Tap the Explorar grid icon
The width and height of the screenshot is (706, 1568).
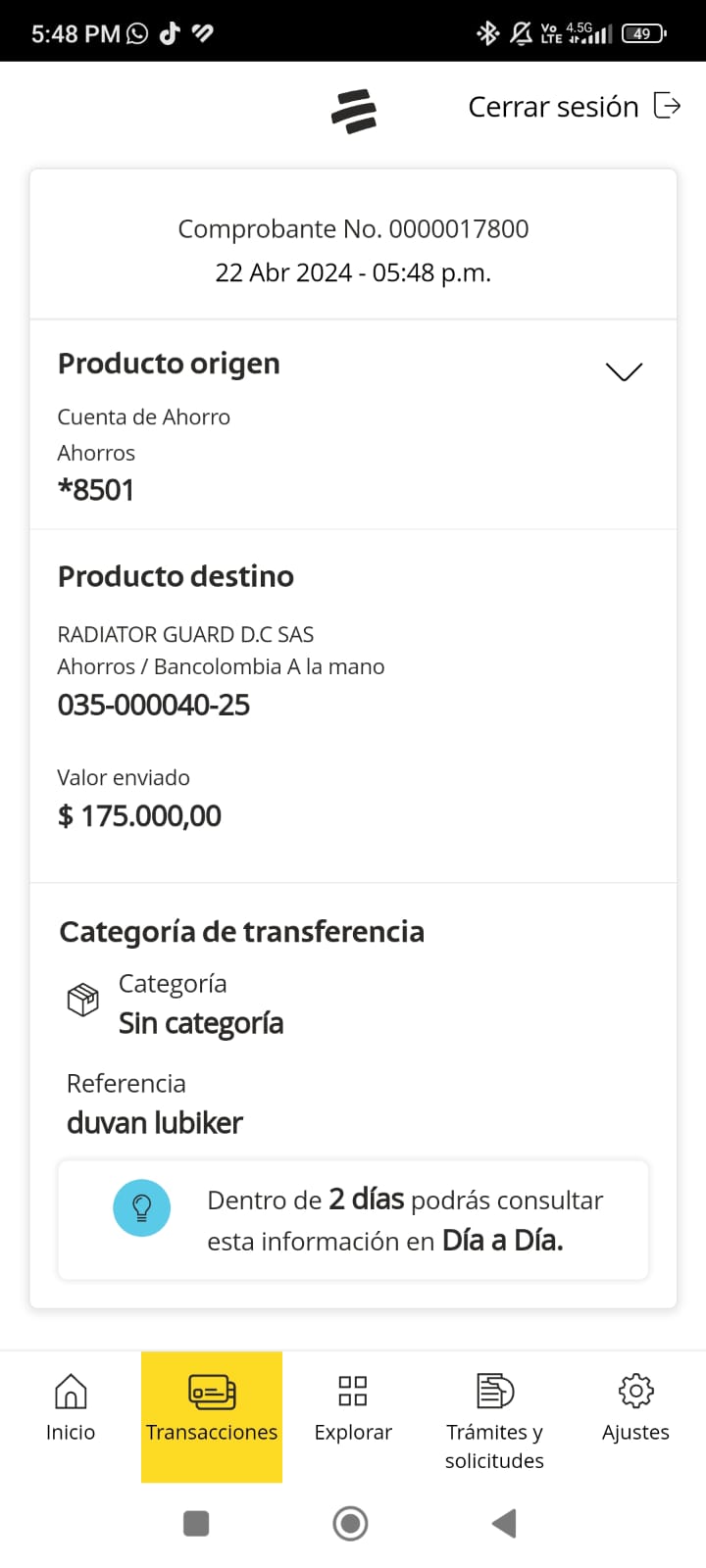(352, 1391)
